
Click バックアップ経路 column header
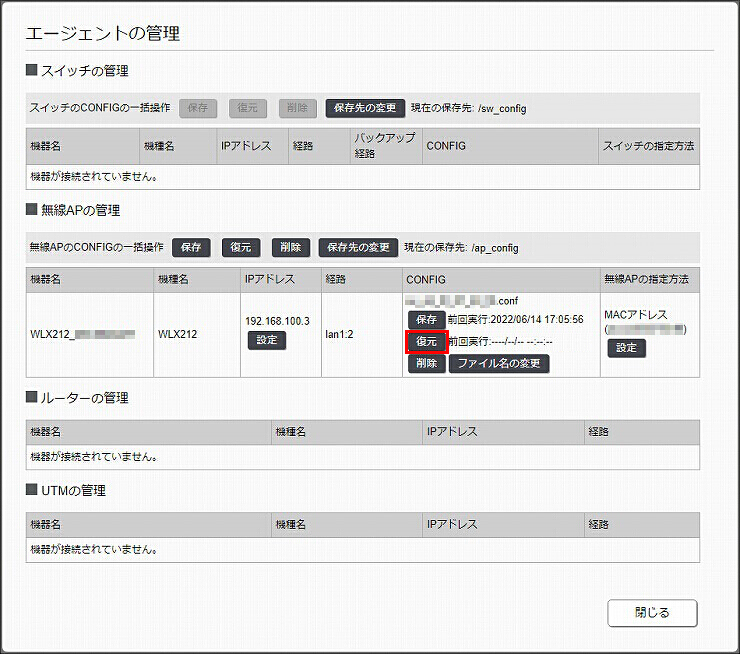386,146
